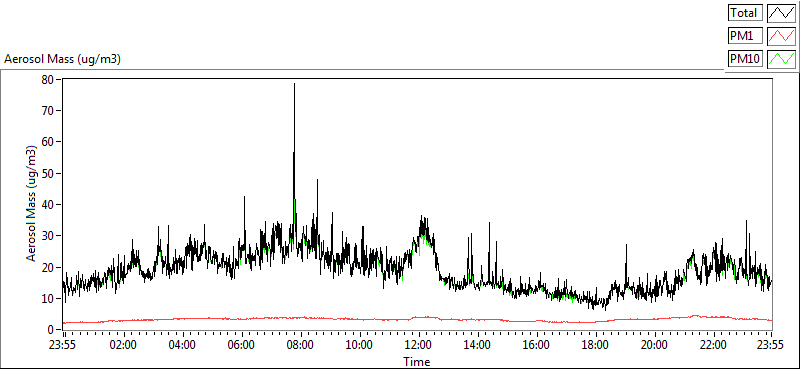
Task: Click the starting 23:55 time axis label
Action: click(x=62, y=345)
